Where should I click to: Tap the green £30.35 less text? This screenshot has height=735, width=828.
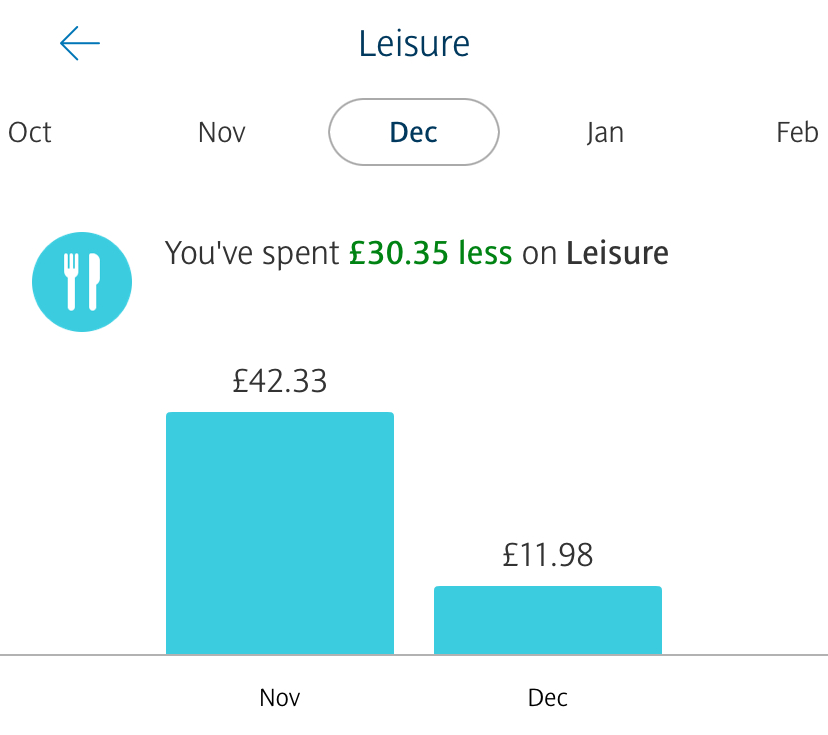click(430, 253)
